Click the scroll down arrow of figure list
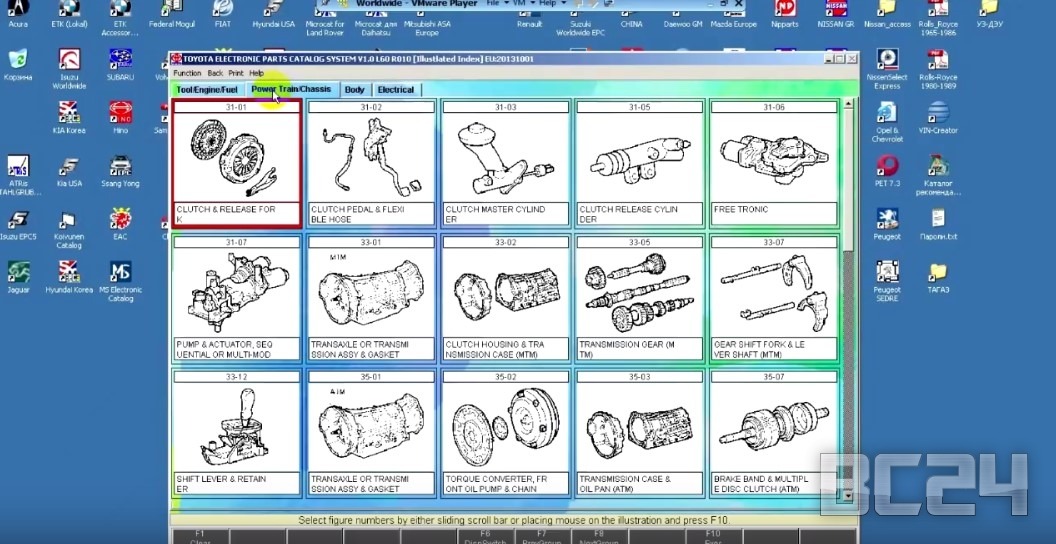The image size is (1056, 544). point(849,494)
